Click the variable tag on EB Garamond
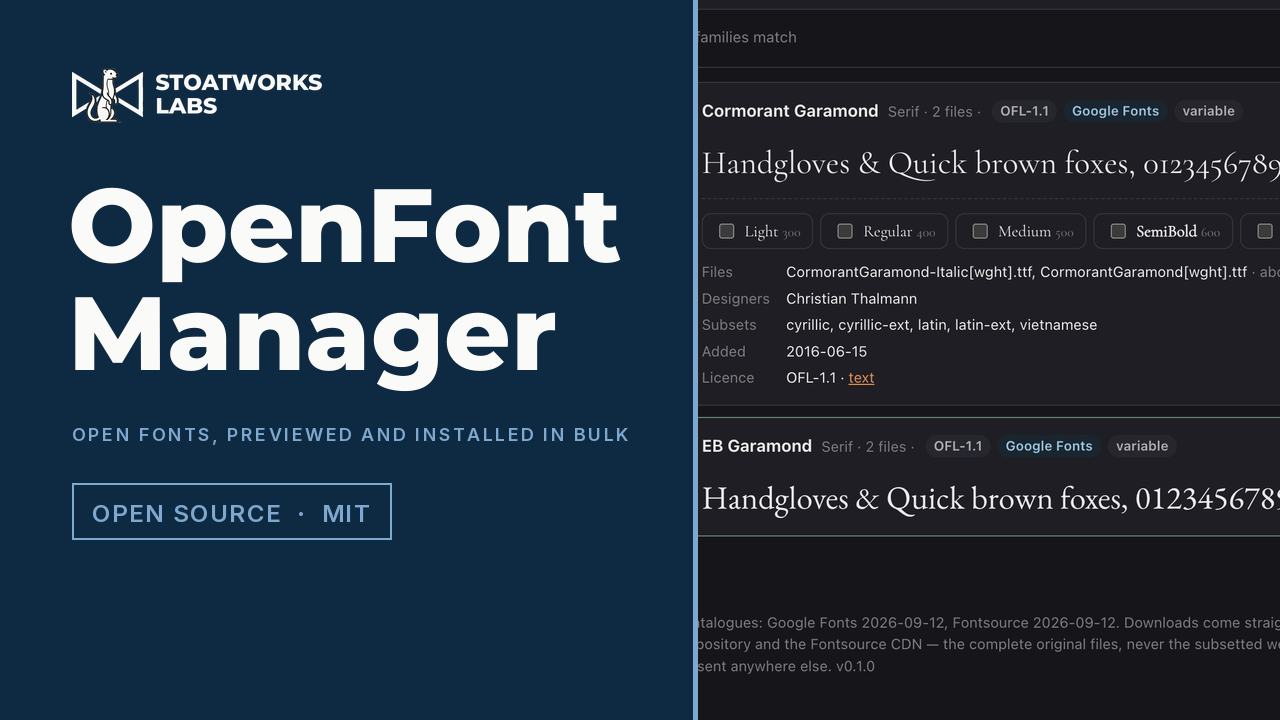This screenshot has width=1280, height=720. click(x=1142, y=446)
